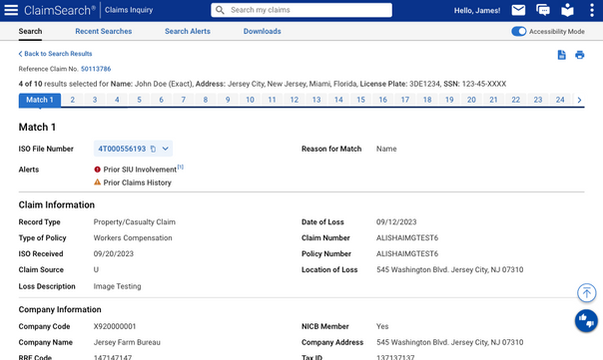Select match tab 17

click(x=405, y=100)
